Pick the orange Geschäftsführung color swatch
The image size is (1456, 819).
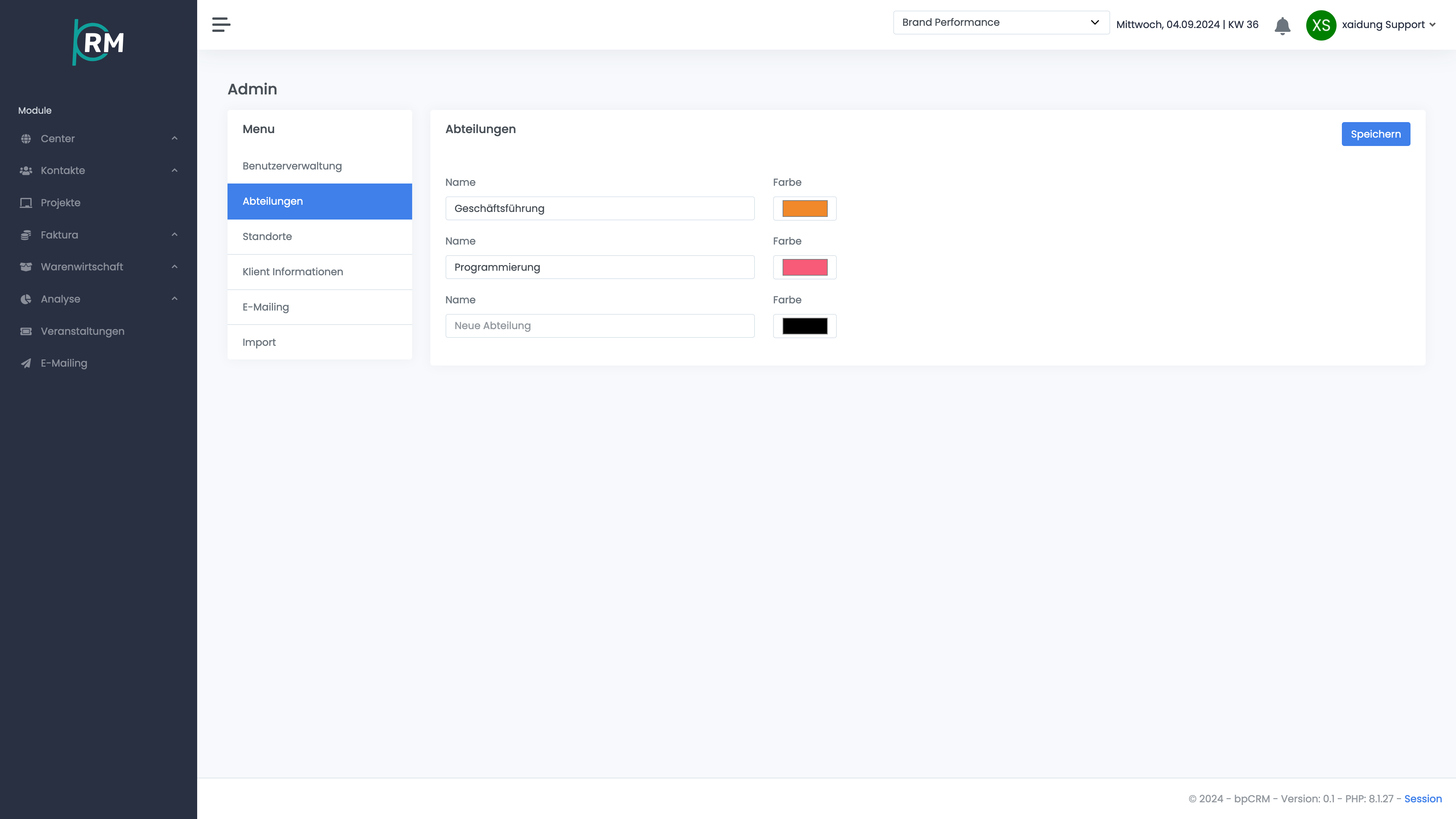tap(805, 209)
